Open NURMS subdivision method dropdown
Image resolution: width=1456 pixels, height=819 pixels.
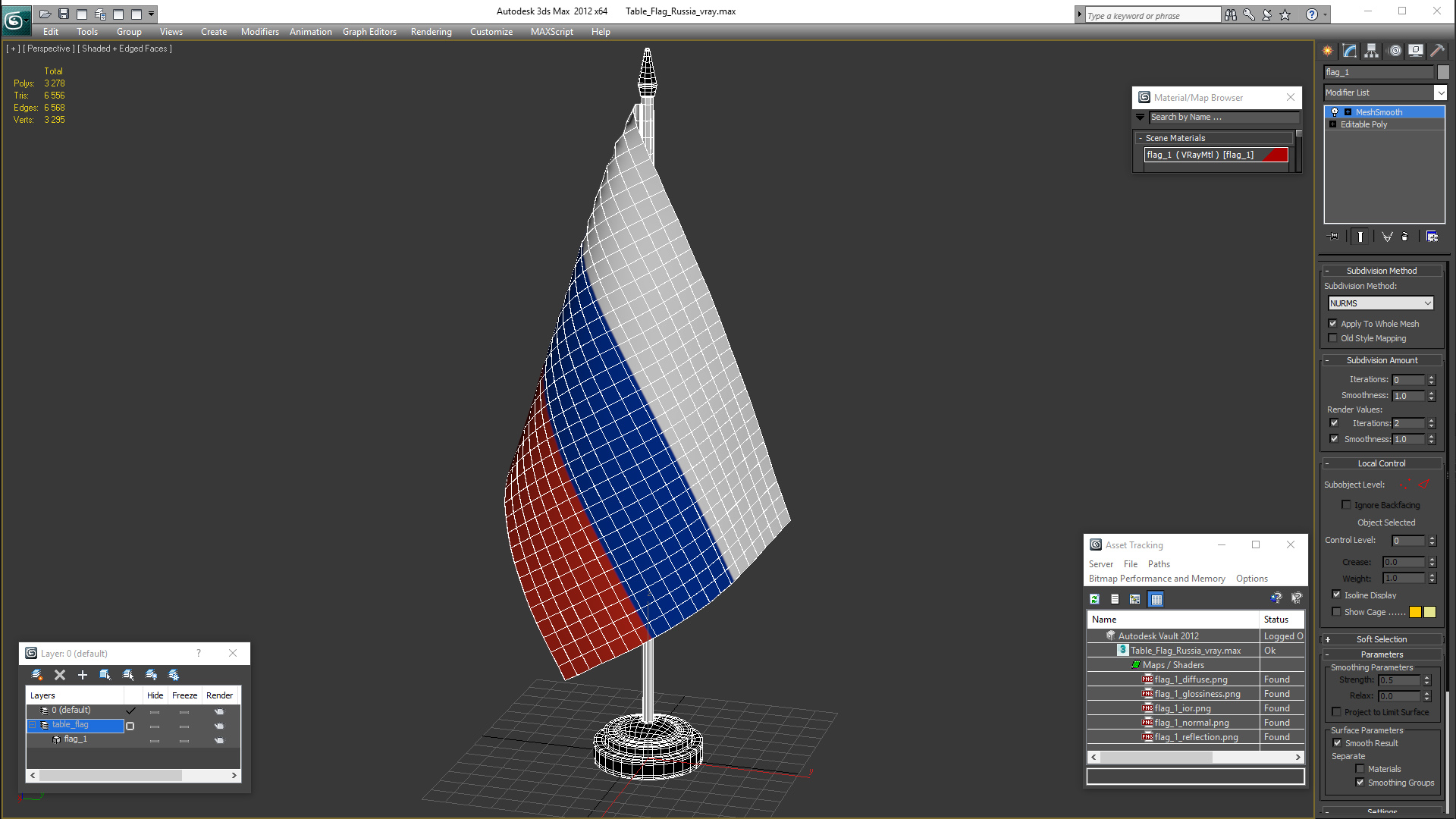point(1380,303)
